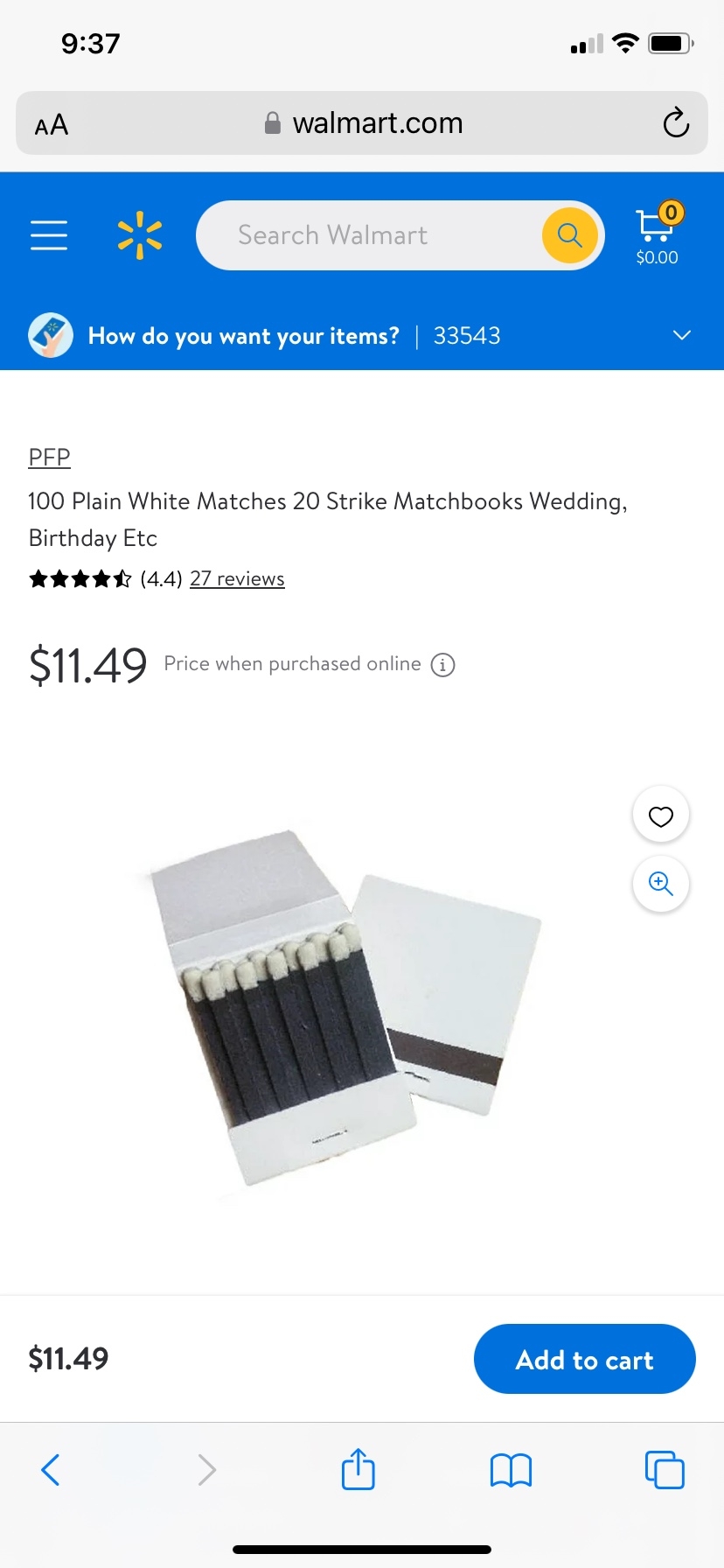Open the PFP brand link
Image resolution: width=724 pixels, height=1568 pixels.
point(49,457)
